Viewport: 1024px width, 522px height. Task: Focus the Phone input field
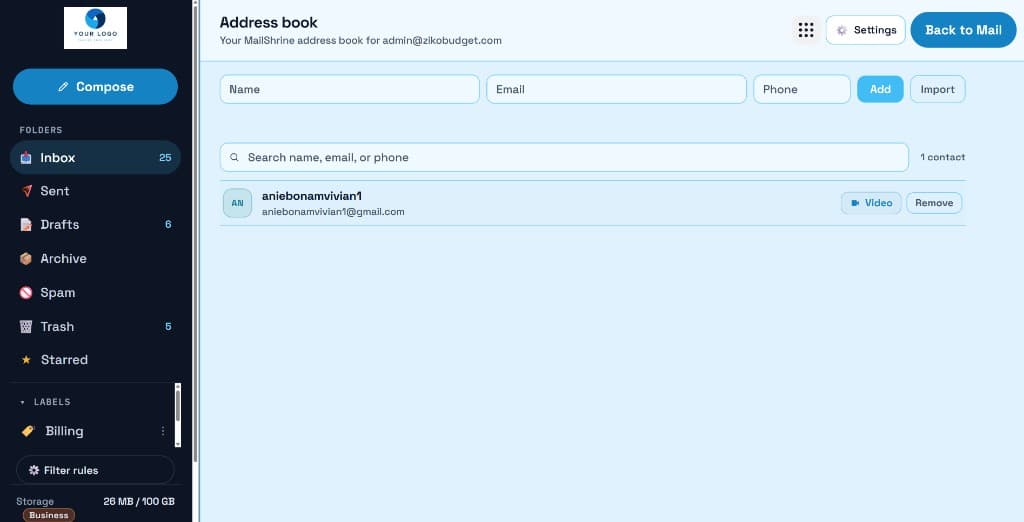tap(801, 90)
